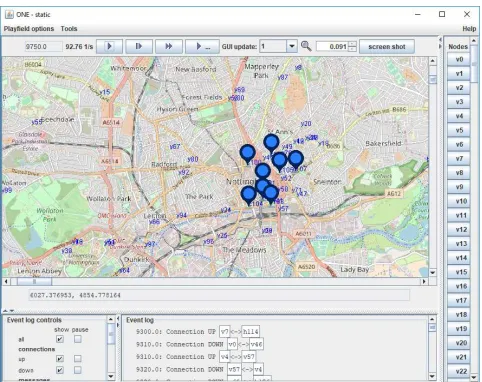Decrease zoom with the spinner down arrow
The width and height of the screenshot is (482, 382).
[352, 49]
